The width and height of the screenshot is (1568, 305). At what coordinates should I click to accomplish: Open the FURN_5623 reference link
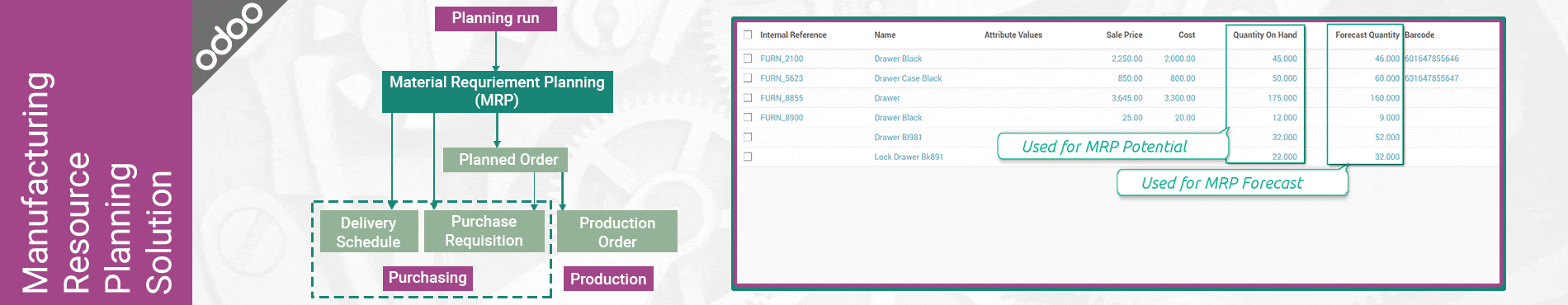782,78
